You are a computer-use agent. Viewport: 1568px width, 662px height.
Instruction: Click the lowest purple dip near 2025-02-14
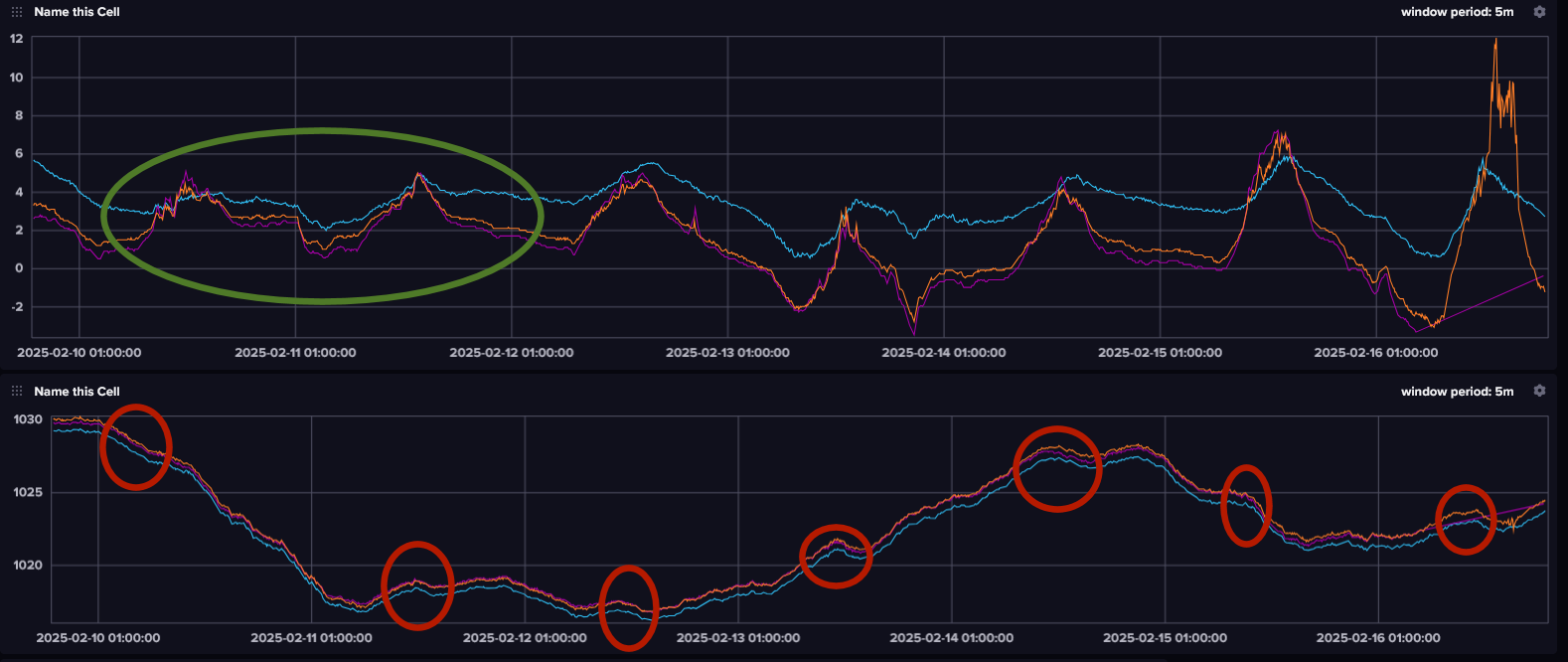[914, 333]
